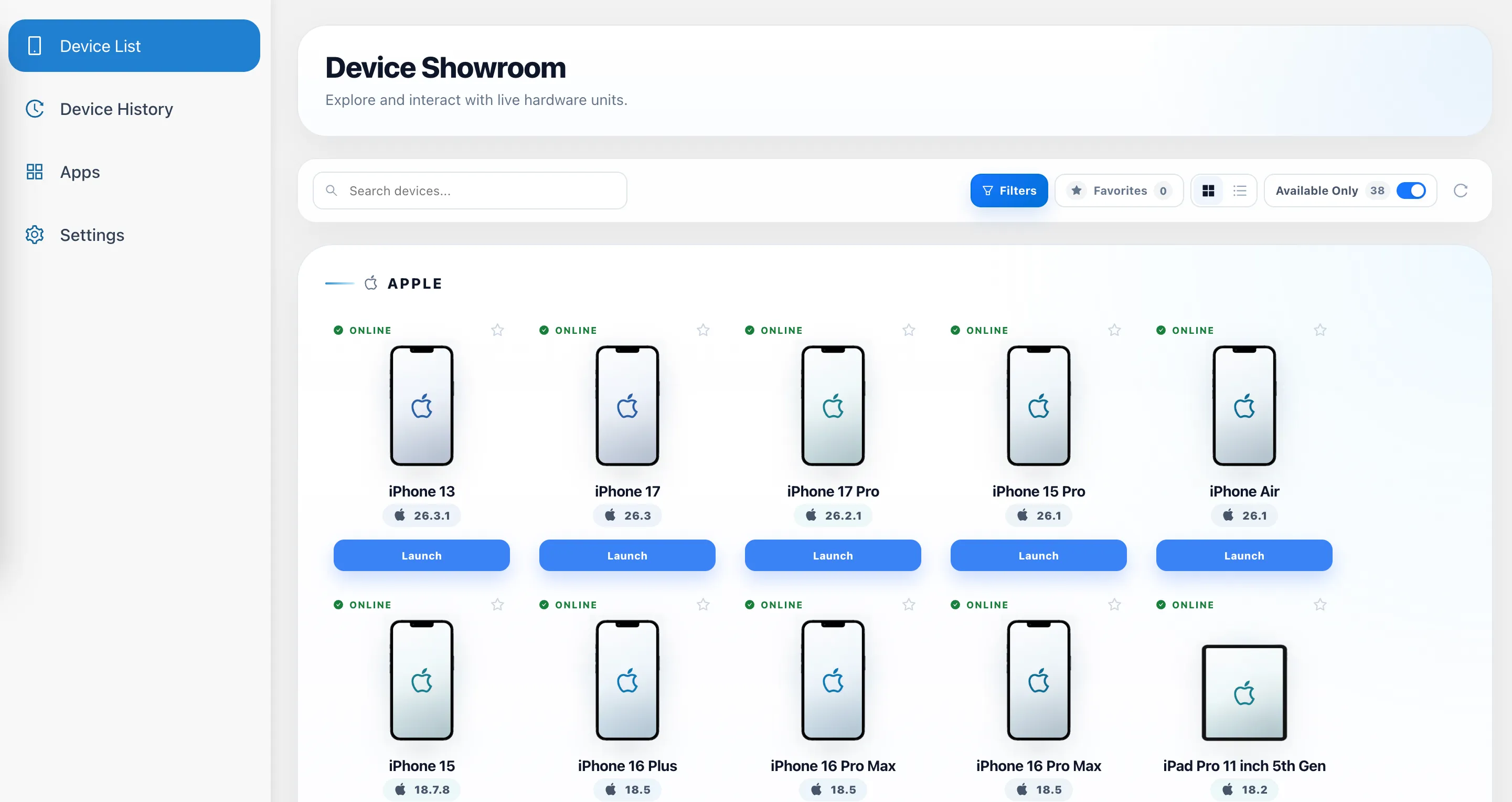Add iPhone Air to favorites via star
Image resolution: width=1512 pixels, height=802 pixels.
1320,330
